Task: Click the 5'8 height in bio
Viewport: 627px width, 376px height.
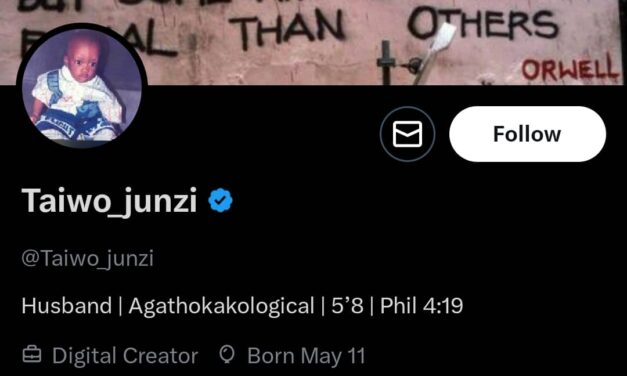Action: 347,306
